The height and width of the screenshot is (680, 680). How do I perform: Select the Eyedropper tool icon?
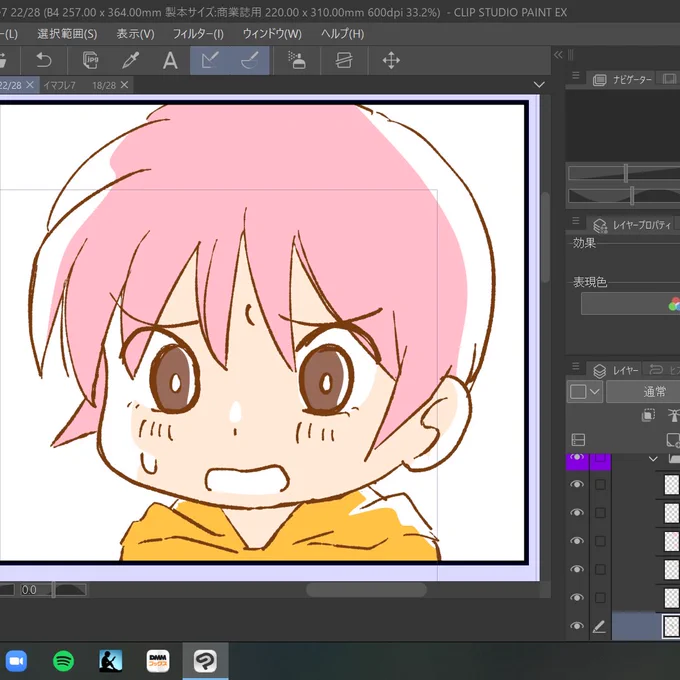pos(131,60)
